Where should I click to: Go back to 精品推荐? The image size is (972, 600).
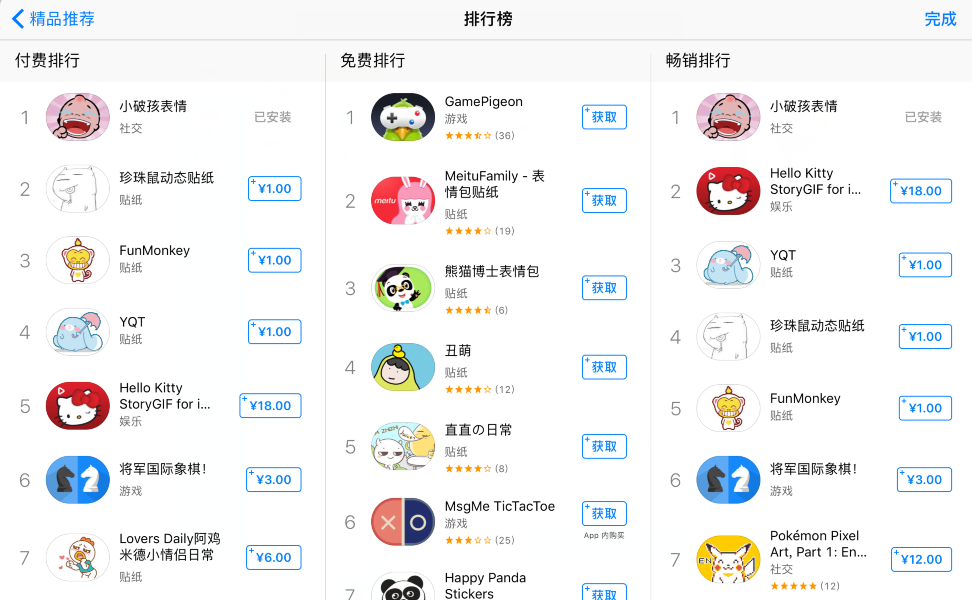pyautogui.click(x=53, y=19)
